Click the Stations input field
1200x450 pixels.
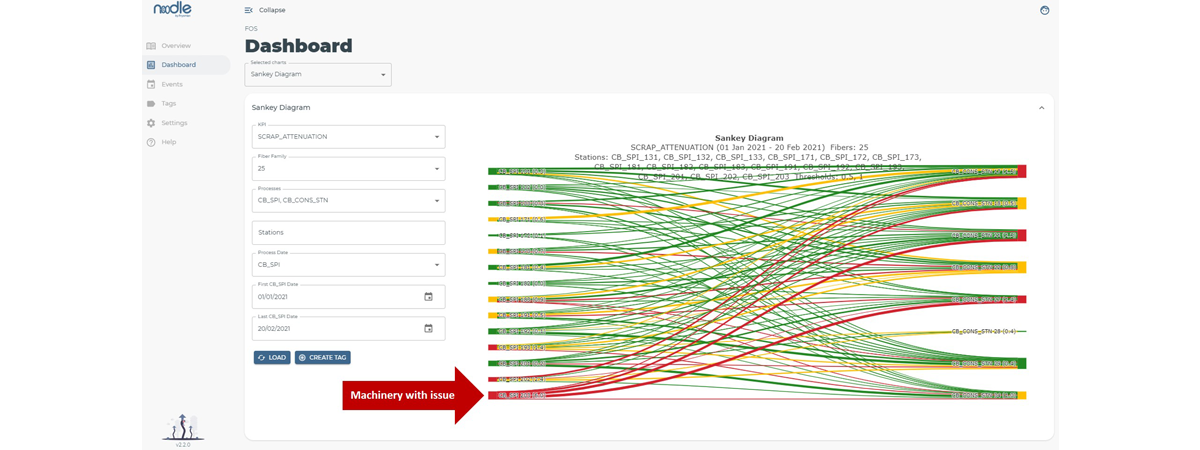click(348, 233)
